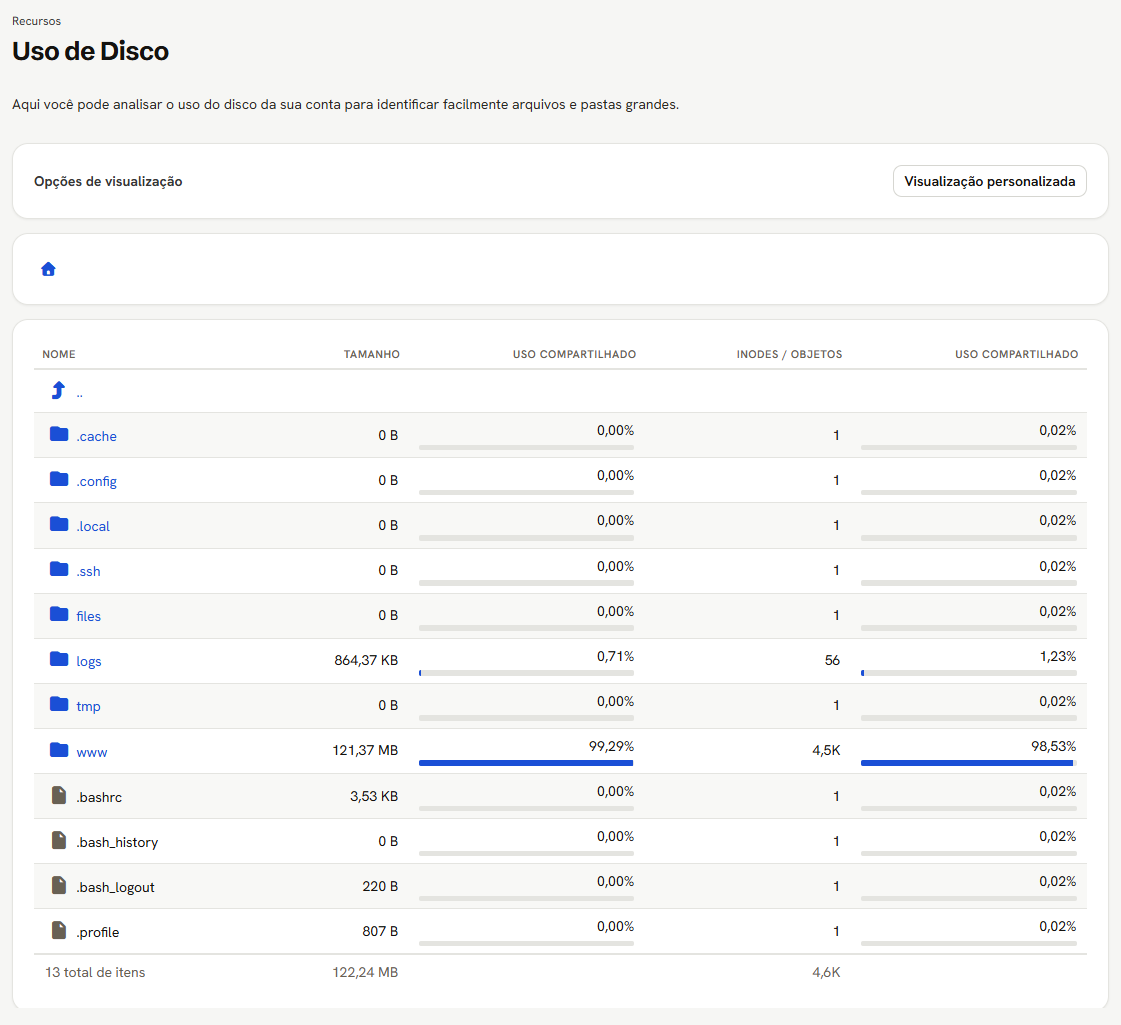Click the files folder icon

[x=59, y=615]
